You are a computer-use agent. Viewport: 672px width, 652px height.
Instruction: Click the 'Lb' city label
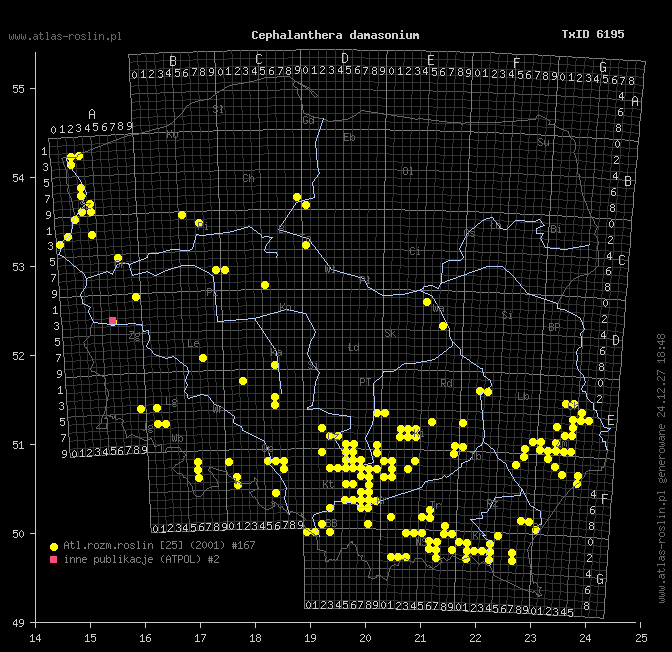click(523, 397)
